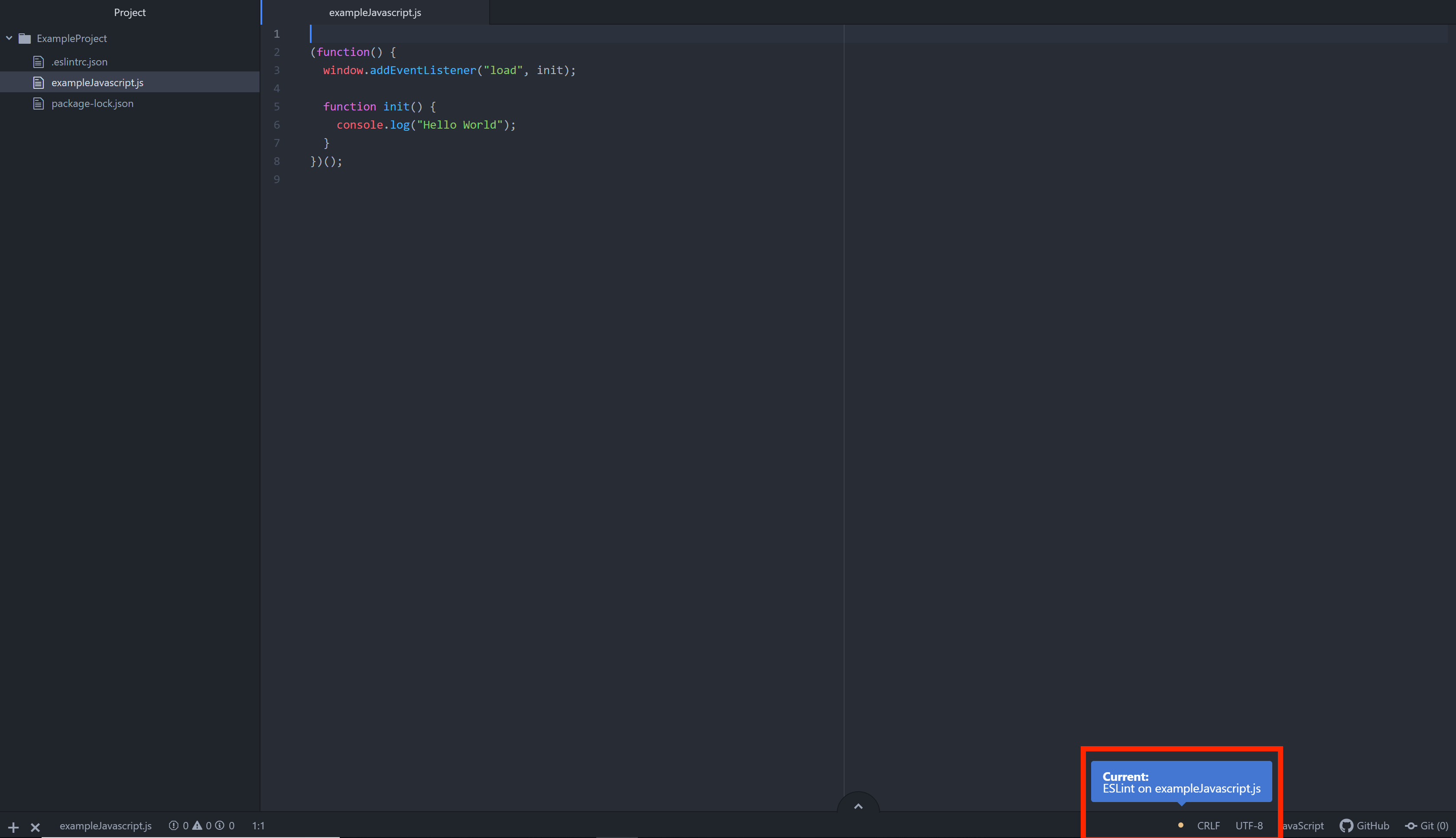Click the linter info count icon
Image resolution: width=1456 pixels, height=838 pixels.
click(x=220, y=825)
